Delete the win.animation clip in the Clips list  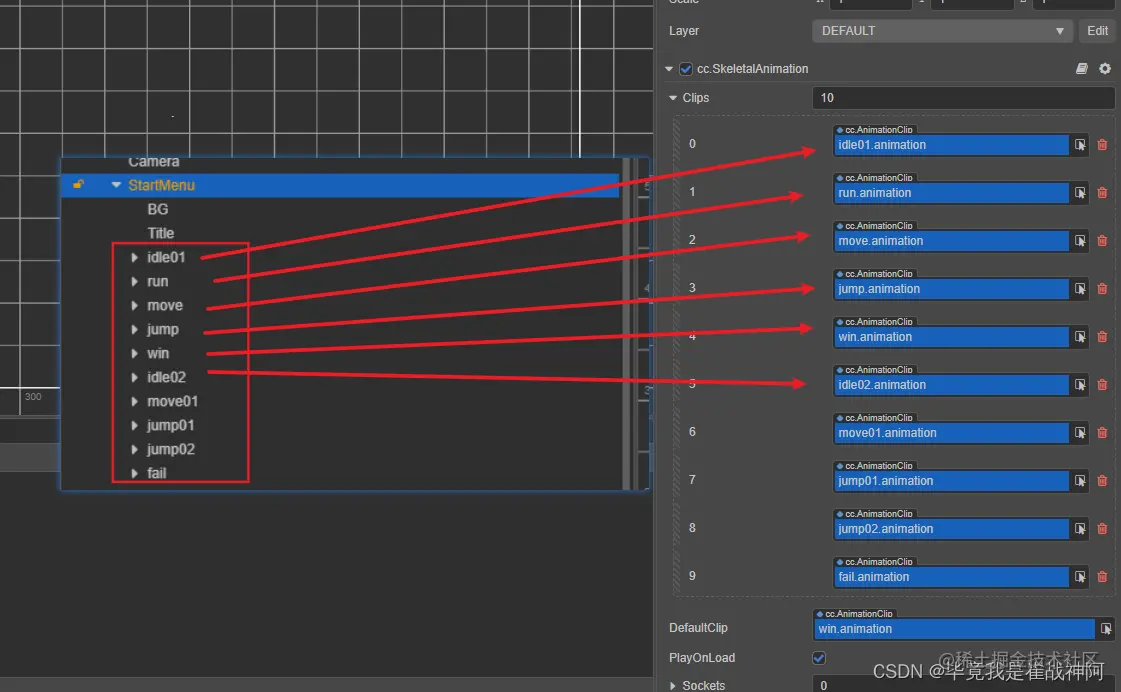[x=1102, y=337]
